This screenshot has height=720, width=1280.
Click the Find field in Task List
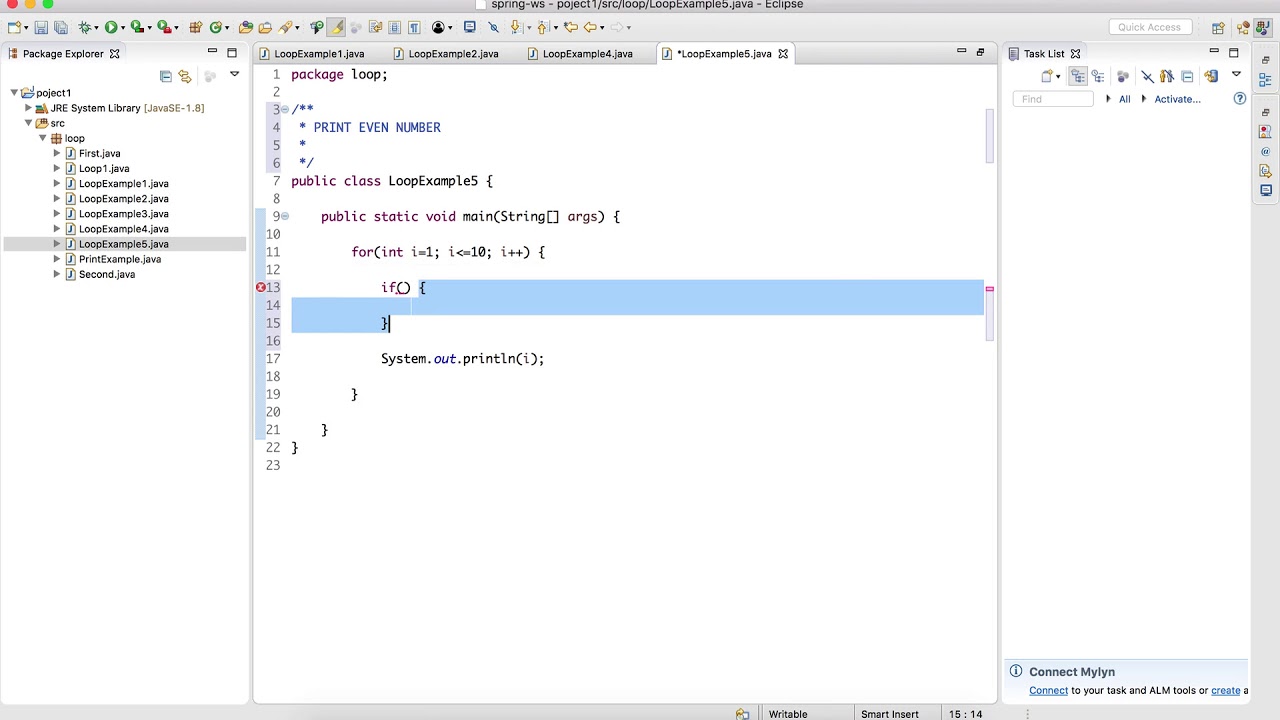[x=1053, y=99]
